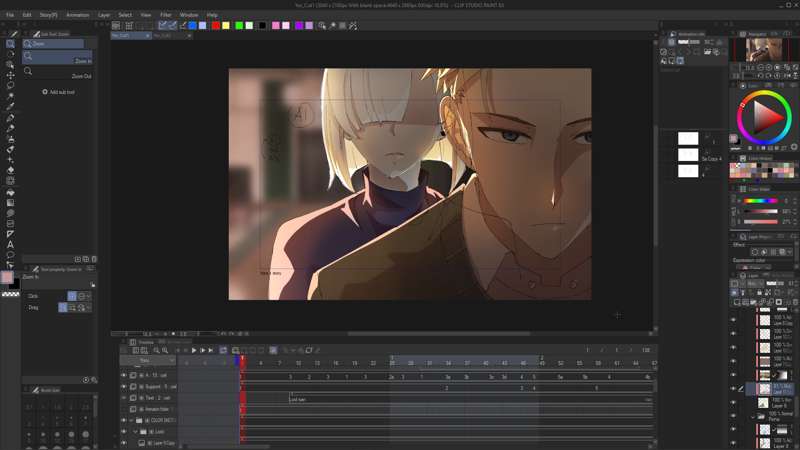
Task: Click new animation folder icon in timeline
Action: [x=236, y=351]
